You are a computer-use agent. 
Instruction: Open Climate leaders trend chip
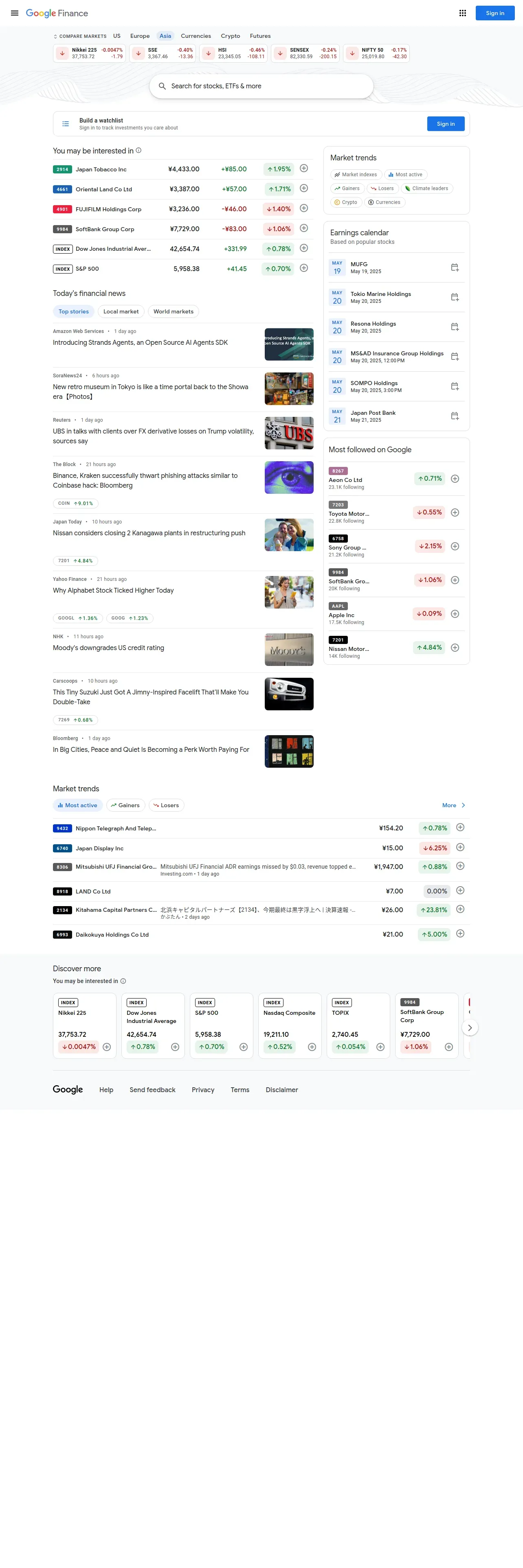[x=427, y=189]
